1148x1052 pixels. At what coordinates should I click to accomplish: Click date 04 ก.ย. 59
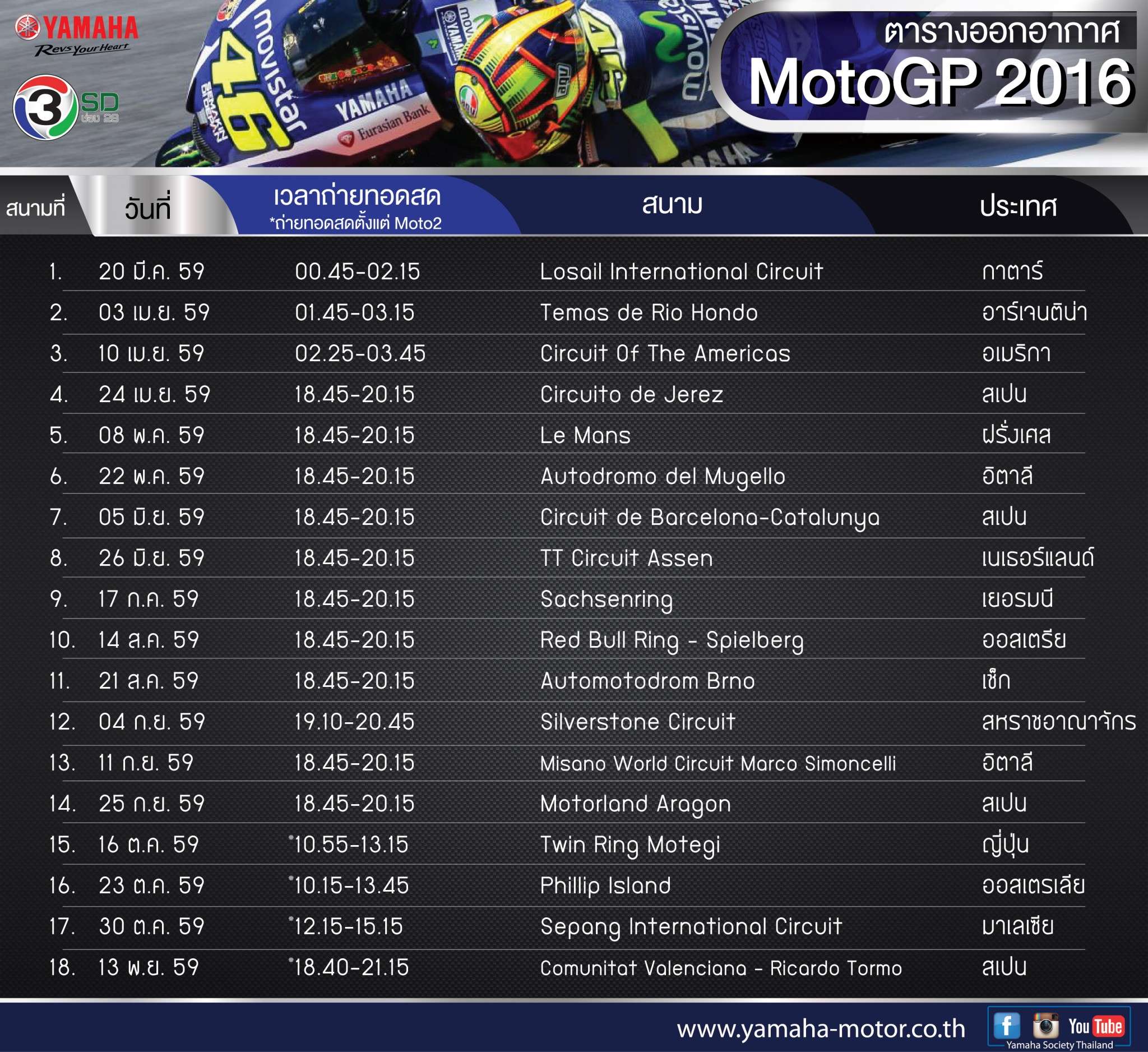(x=151, y=722)
